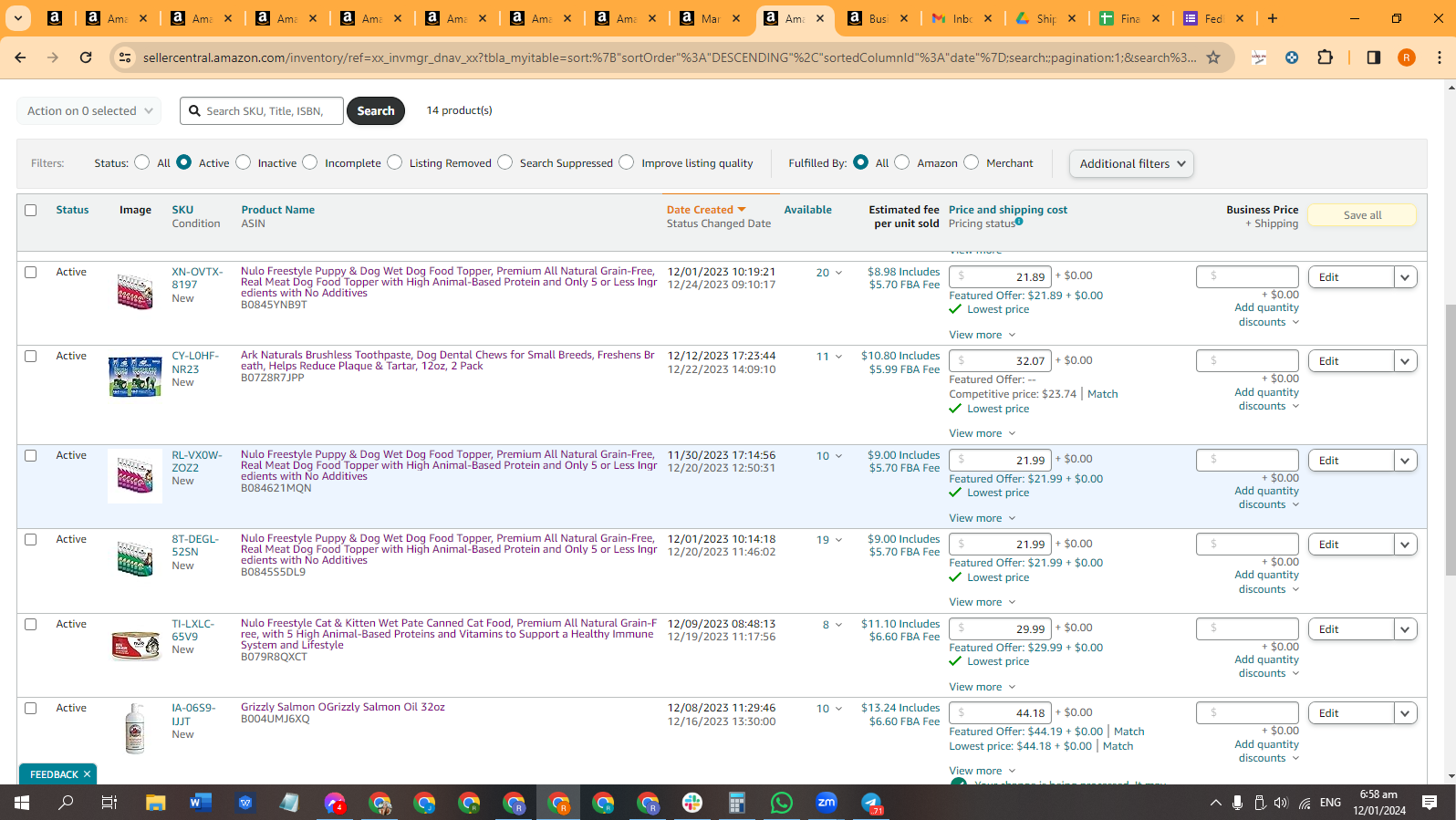Reload the Seller Central page
Screen dimensions: 1456x820
(86, 57)
